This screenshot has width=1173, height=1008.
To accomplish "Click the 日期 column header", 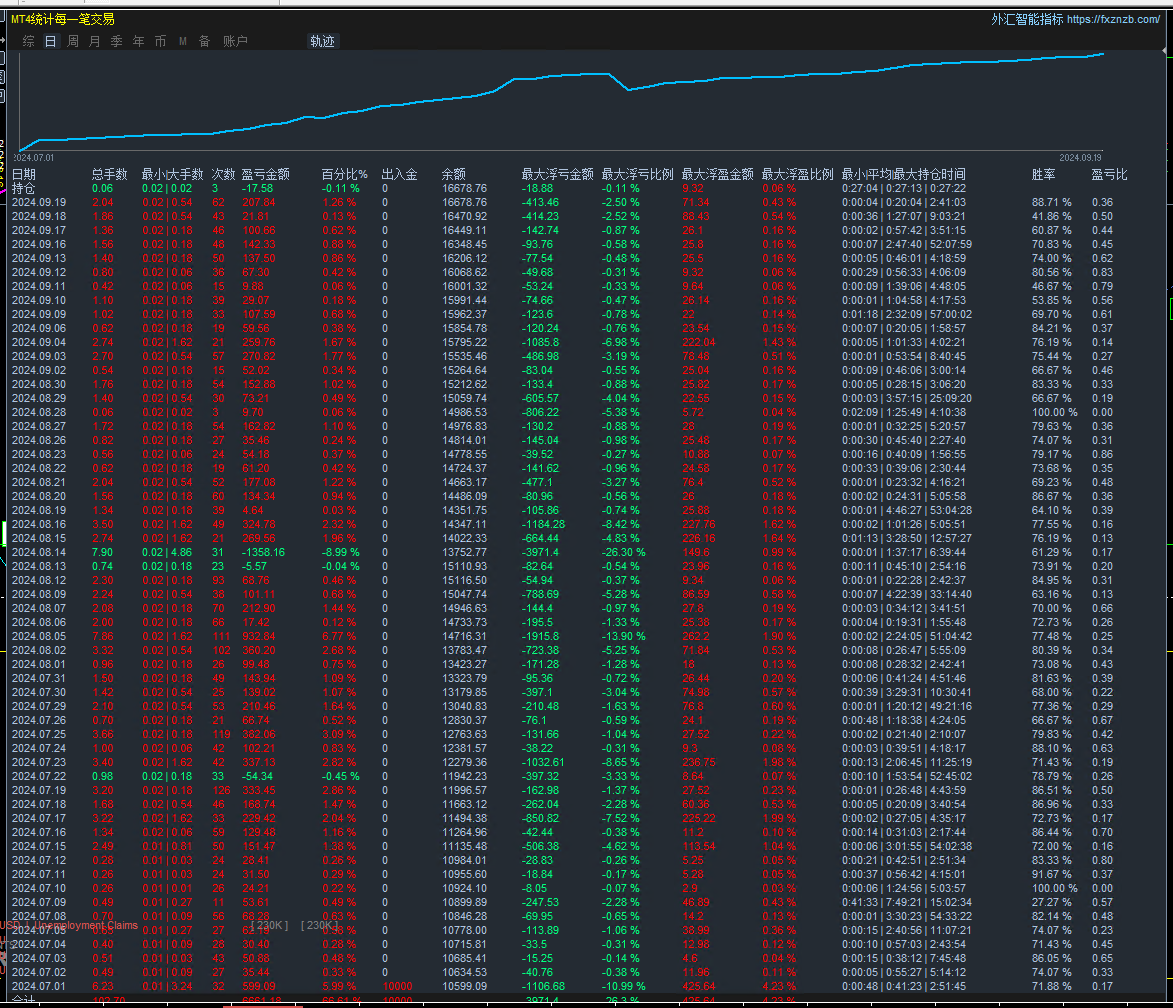I will 24,174.
